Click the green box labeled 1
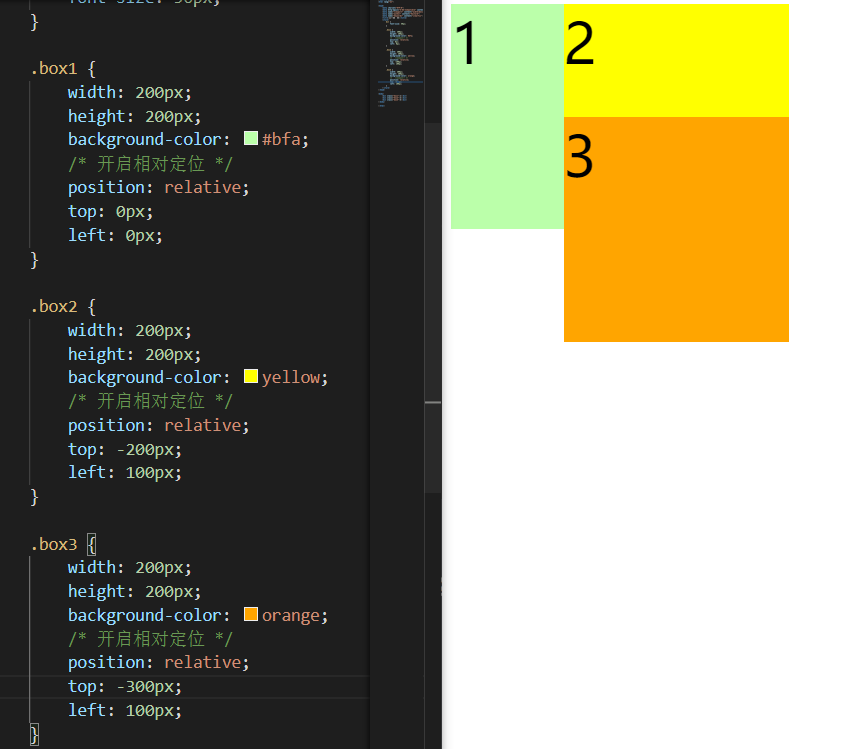Screen dimensions: 842x749 point(507,117)
